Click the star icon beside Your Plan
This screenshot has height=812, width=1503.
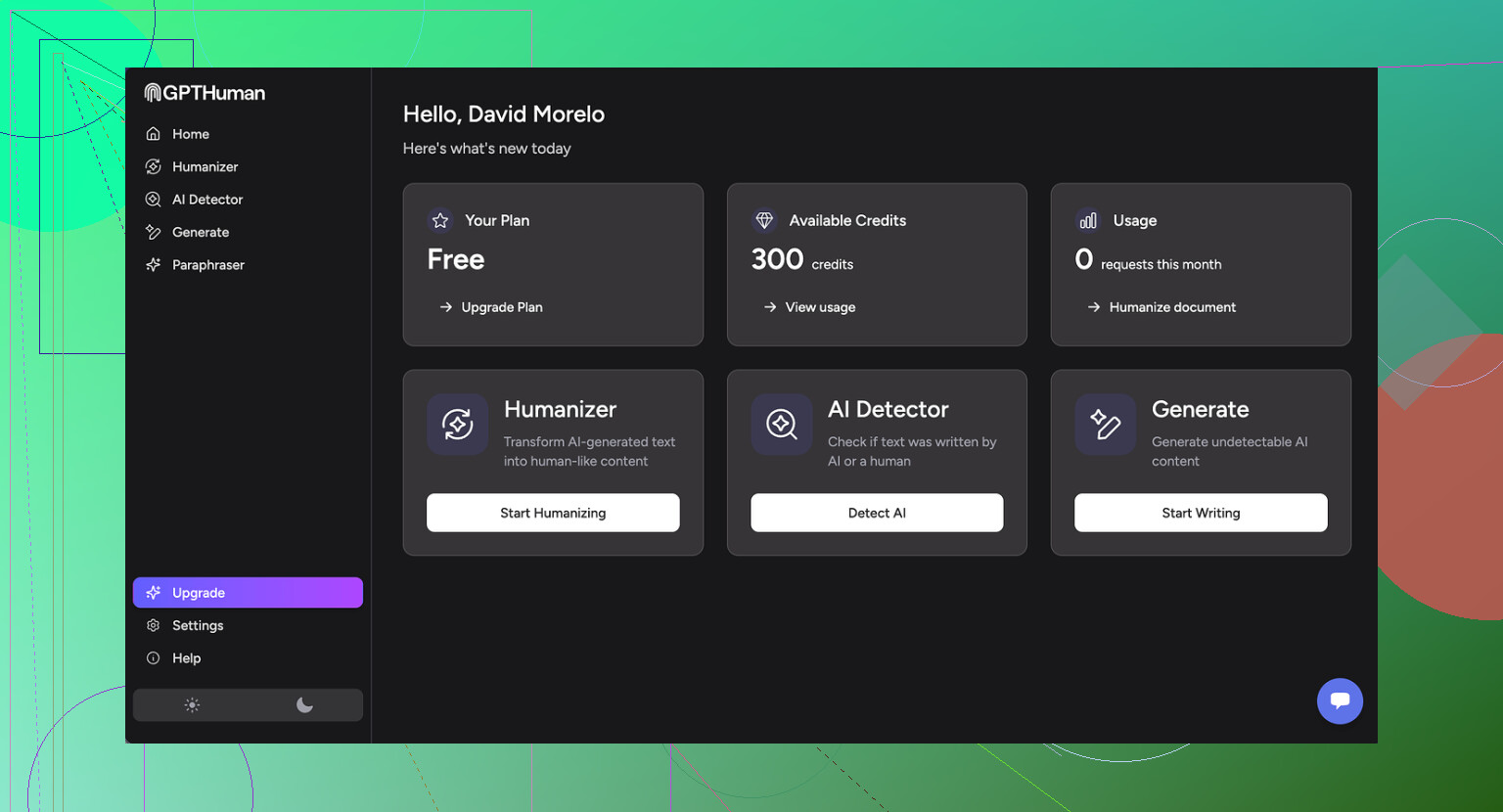(440, 221)
